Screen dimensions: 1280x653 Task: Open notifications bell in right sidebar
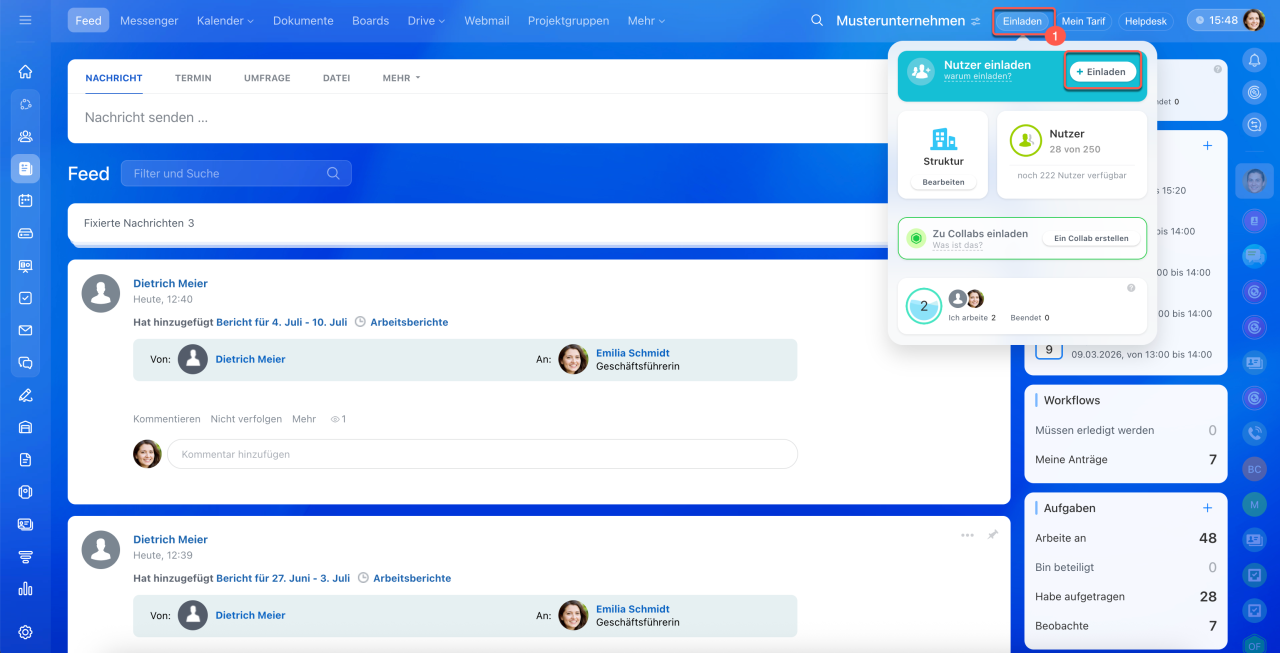coord(1254,60)
